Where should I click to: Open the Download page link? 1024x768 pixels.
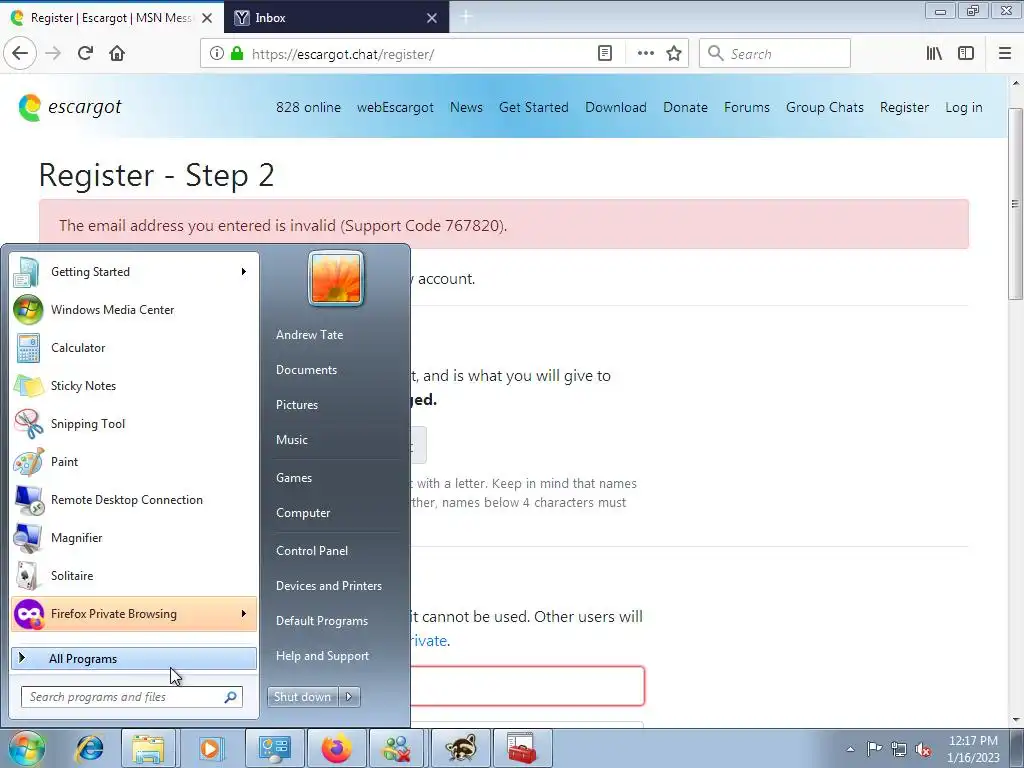(x=616, y=107)
